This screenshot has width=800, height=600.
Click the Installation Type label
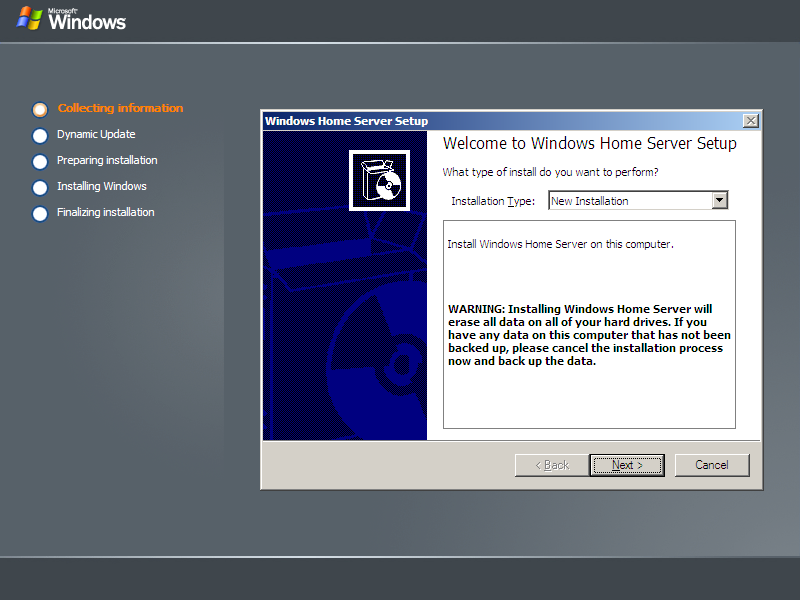click(493, 201)
